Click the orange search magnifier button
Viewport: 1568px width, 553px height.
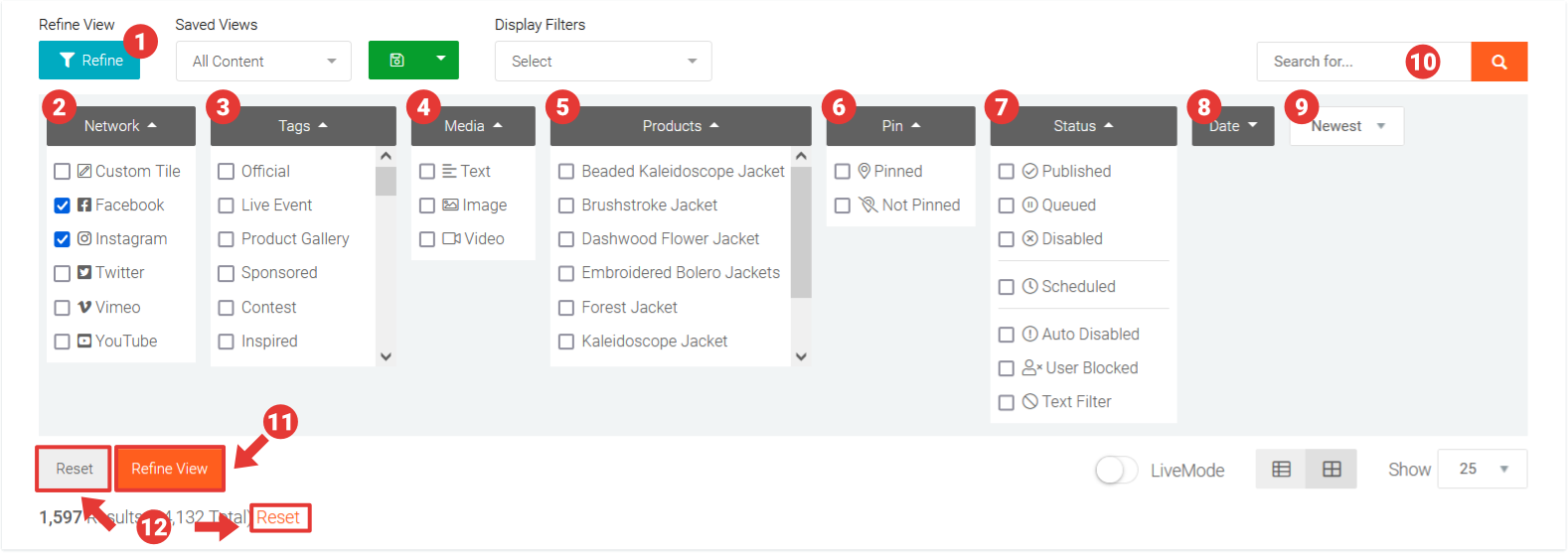click(1498, 62)
